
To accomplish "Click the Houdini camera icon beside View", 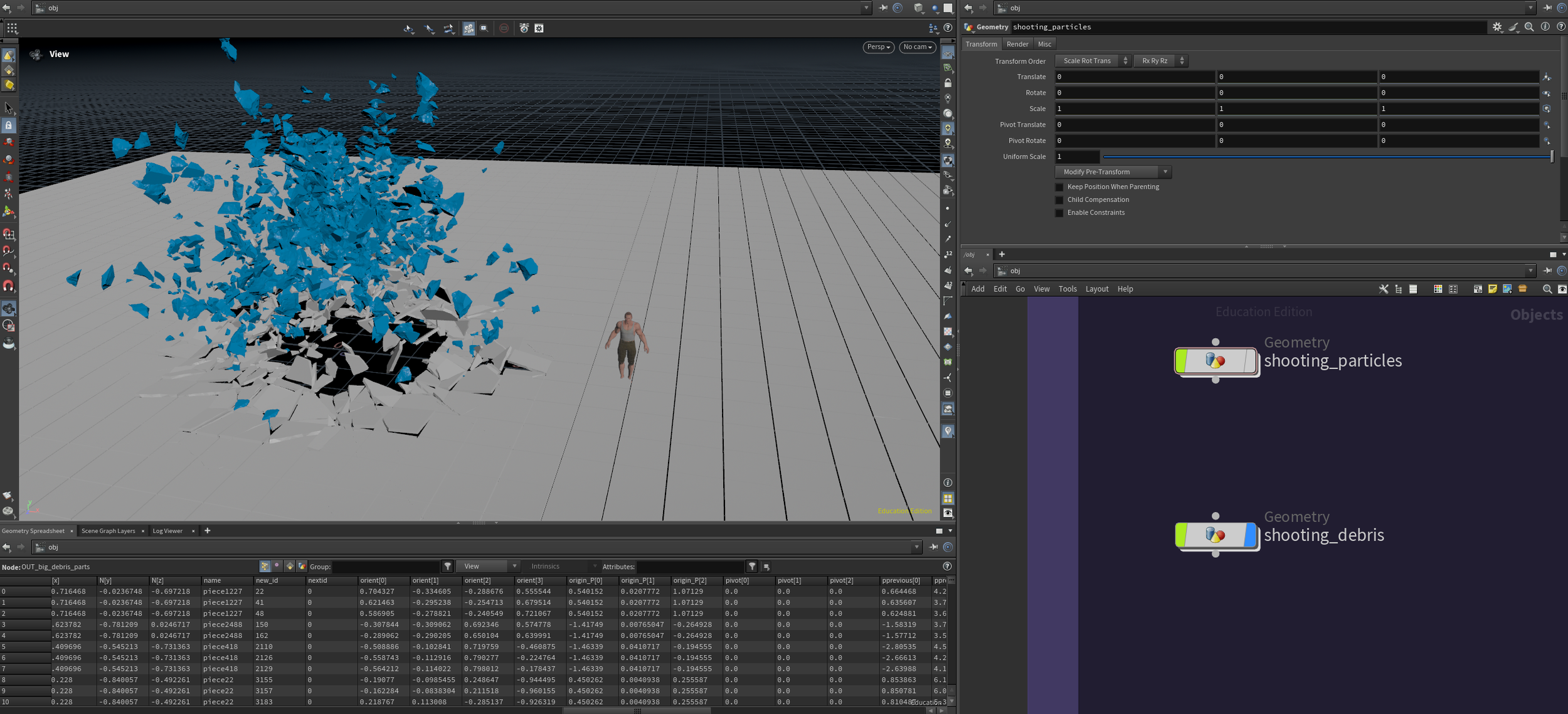I will click(x=36, y=55).
